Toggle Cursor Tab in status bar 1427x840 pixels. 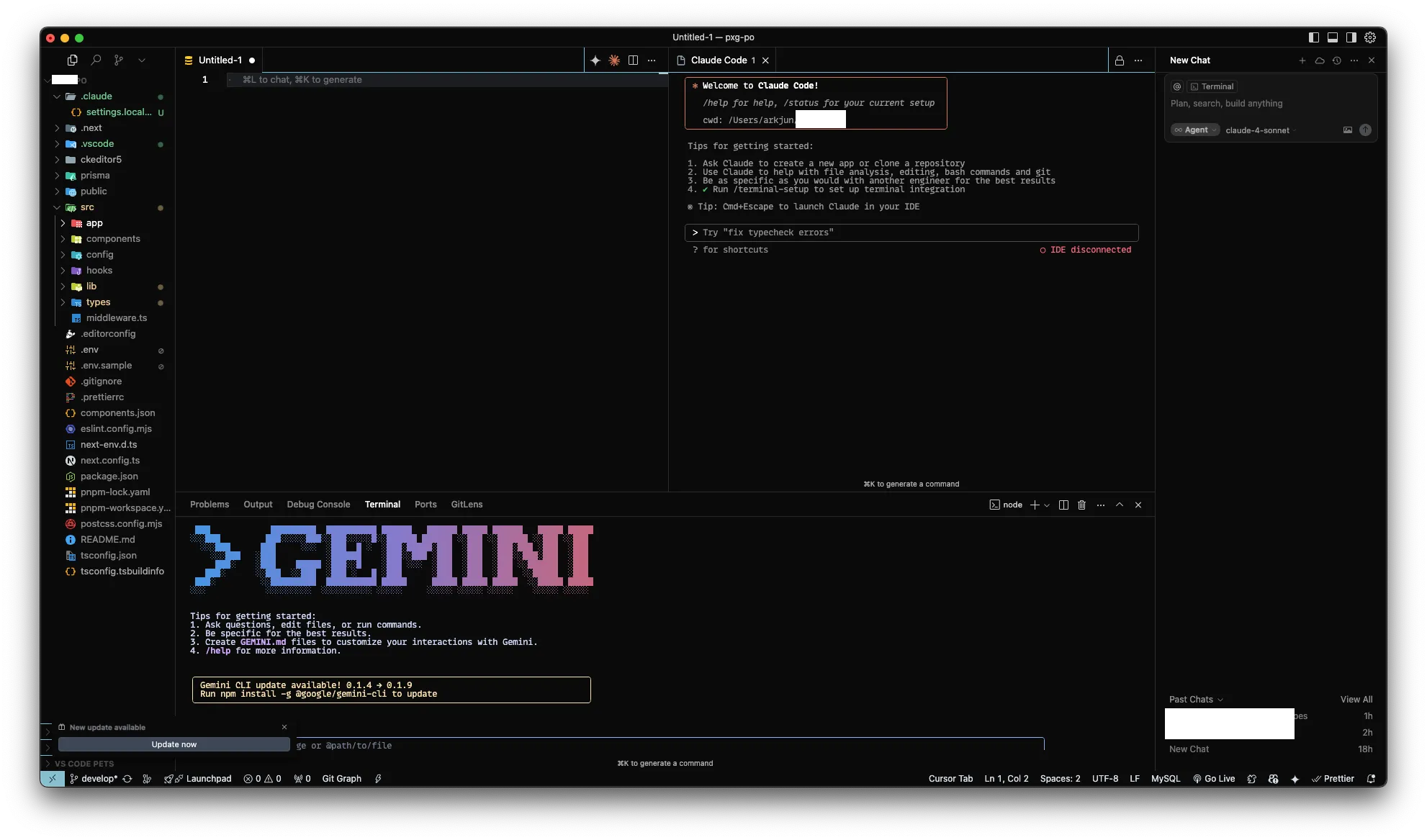[x=950, y=779]
